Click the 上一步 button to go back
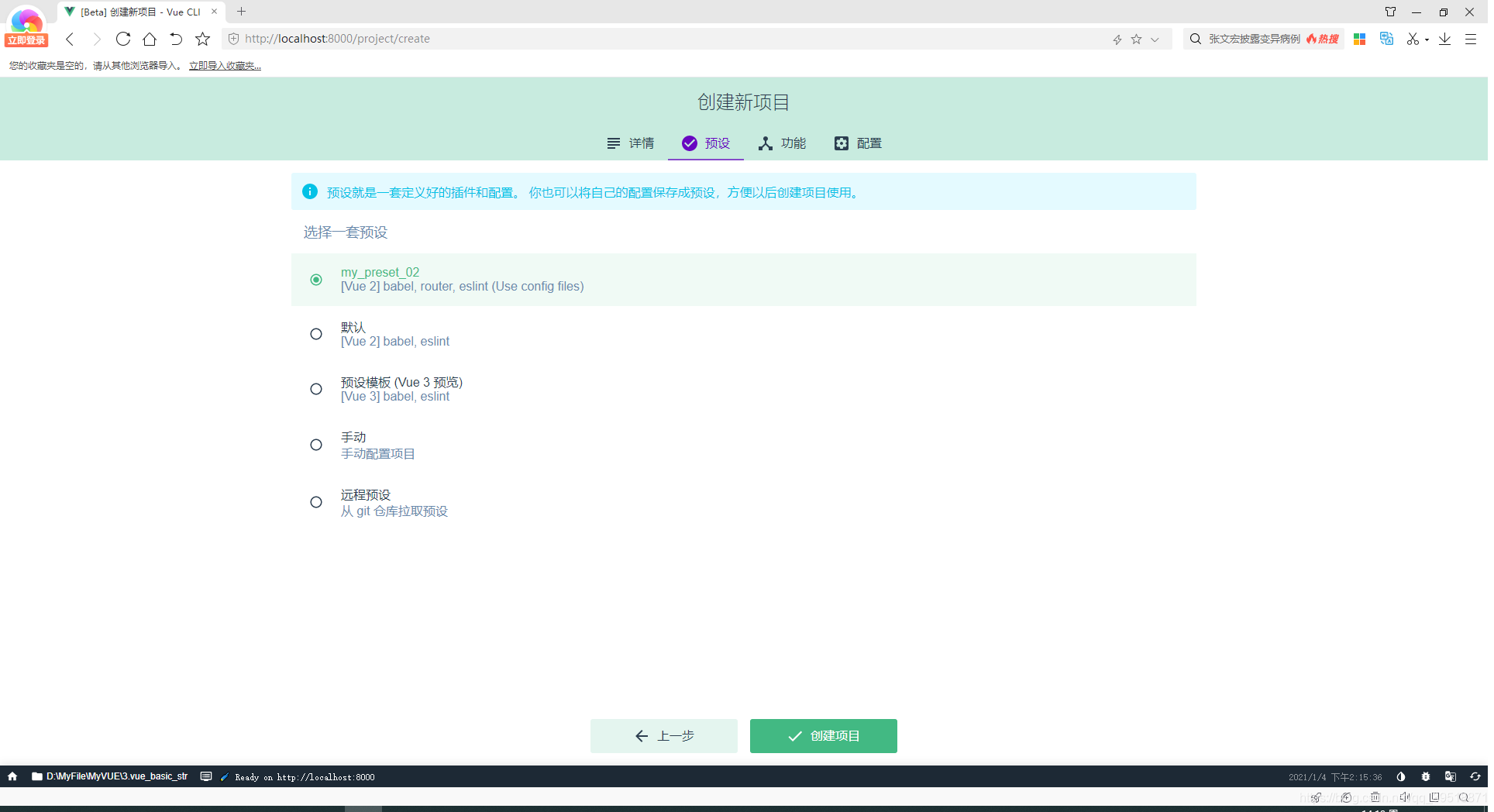This screenshot has width=1494, height=812. coord(663,735)
